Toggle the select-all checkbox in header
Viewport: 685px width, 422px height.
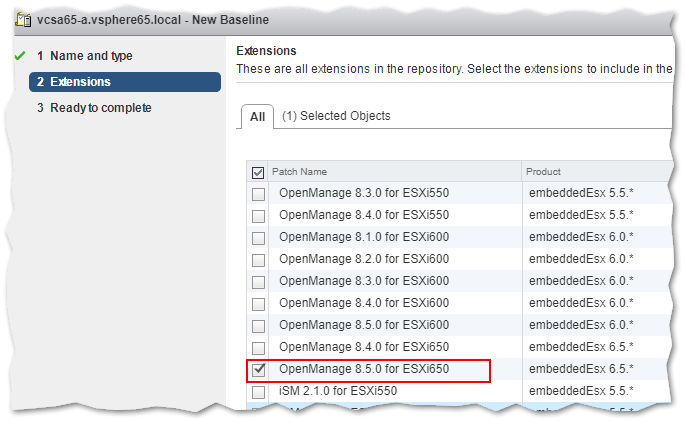258,173
